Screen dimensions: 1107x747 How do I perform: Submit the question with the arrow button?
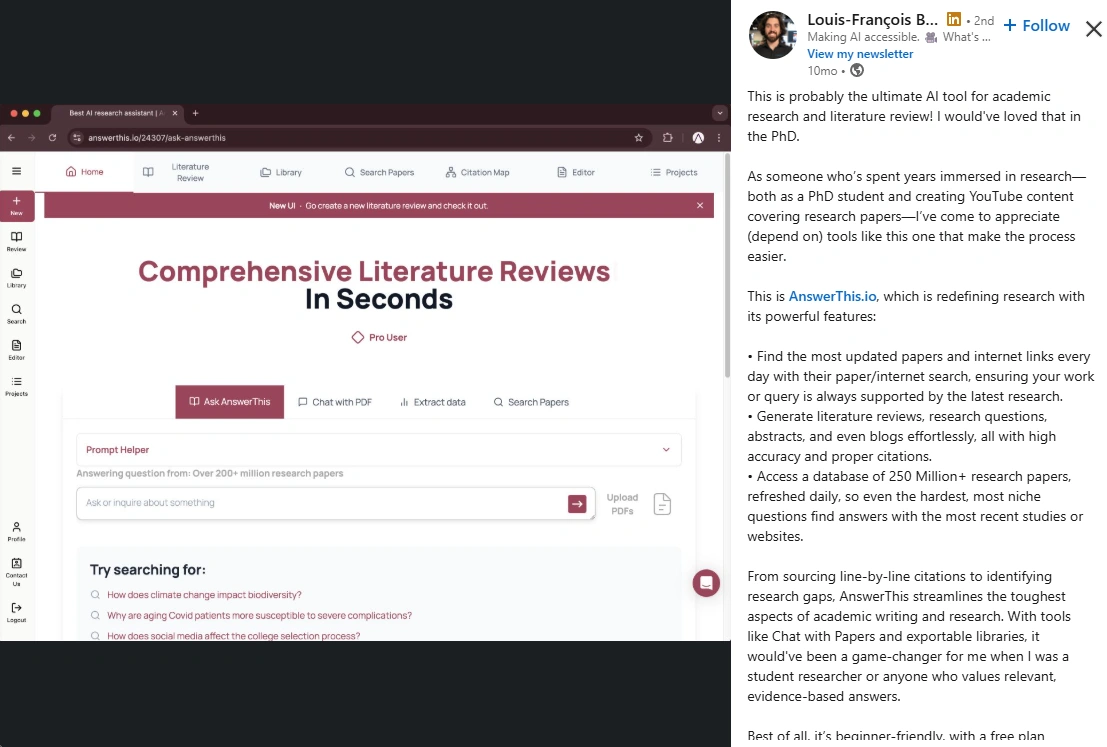coord(578,503)
